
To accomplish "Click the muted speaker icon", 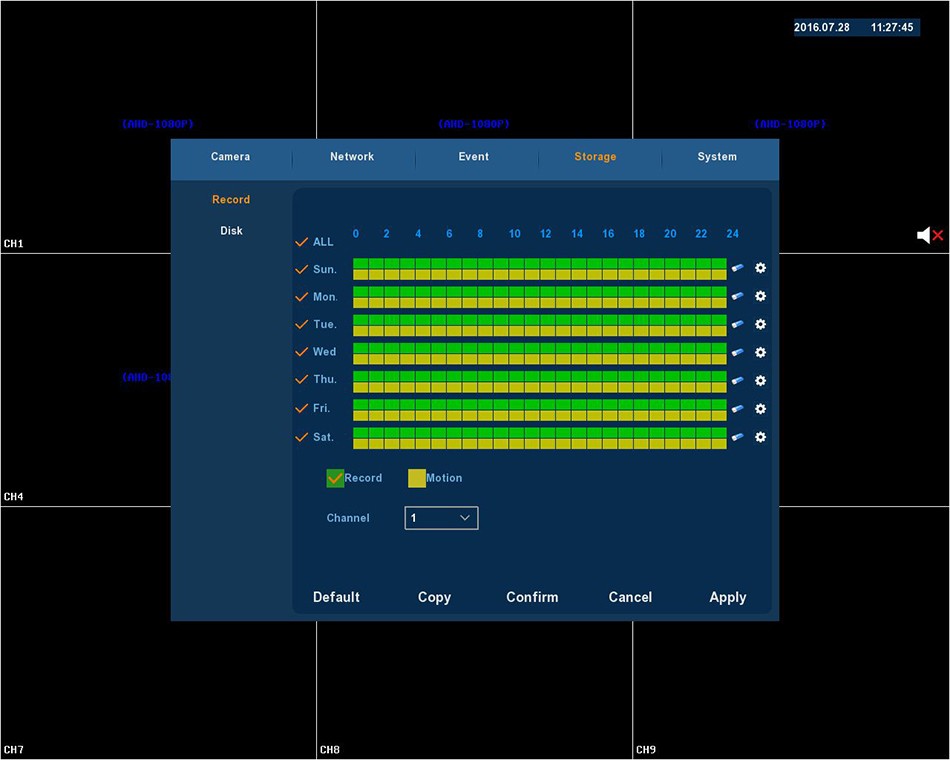I will (x=929, y=235).
